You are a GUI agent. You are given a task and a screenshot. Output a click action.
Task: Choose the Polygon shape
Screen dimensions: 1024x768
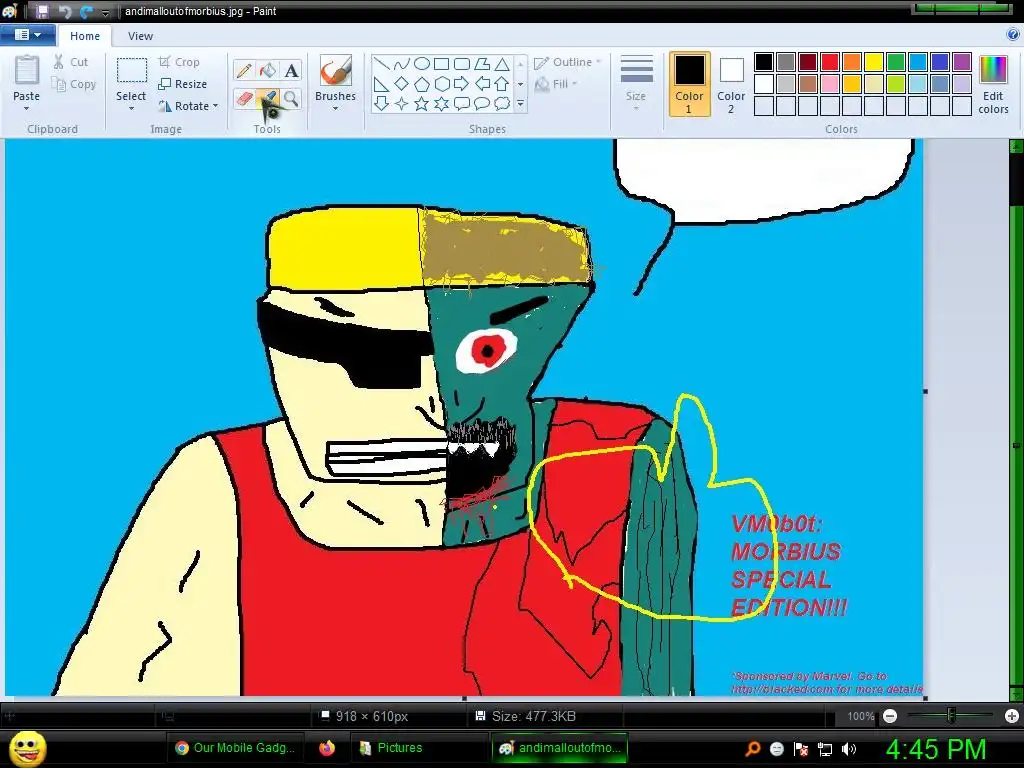[482, 64]
